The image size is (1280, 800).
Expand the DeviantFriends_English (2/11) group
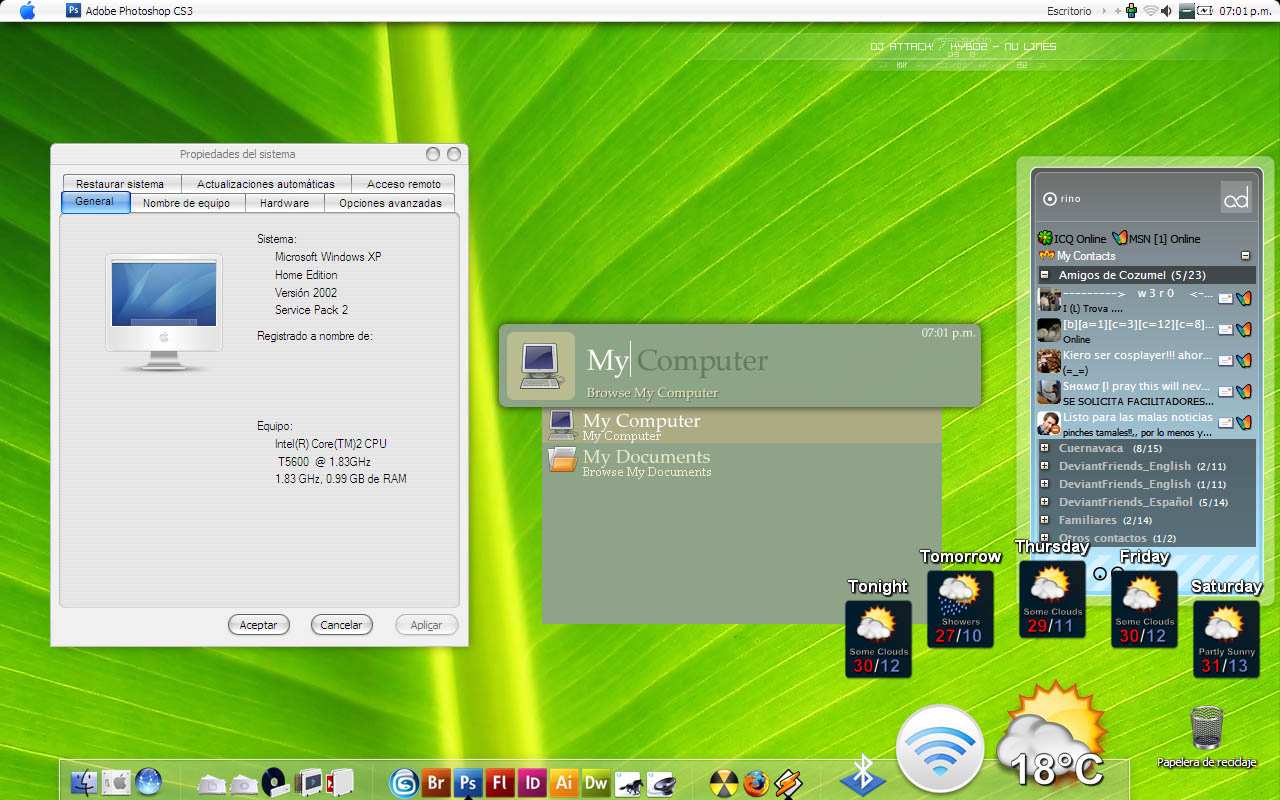point(1044,466)
